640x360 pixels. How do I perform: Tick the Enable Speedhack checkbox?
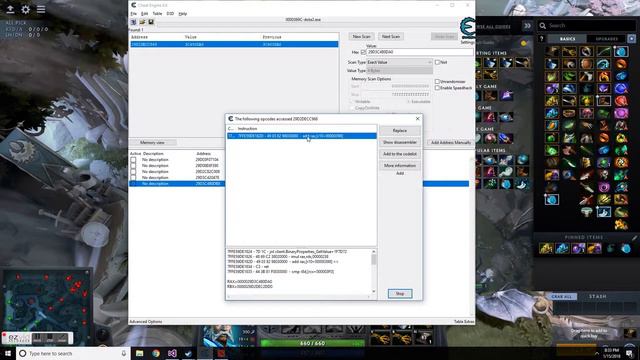(437, 88)
